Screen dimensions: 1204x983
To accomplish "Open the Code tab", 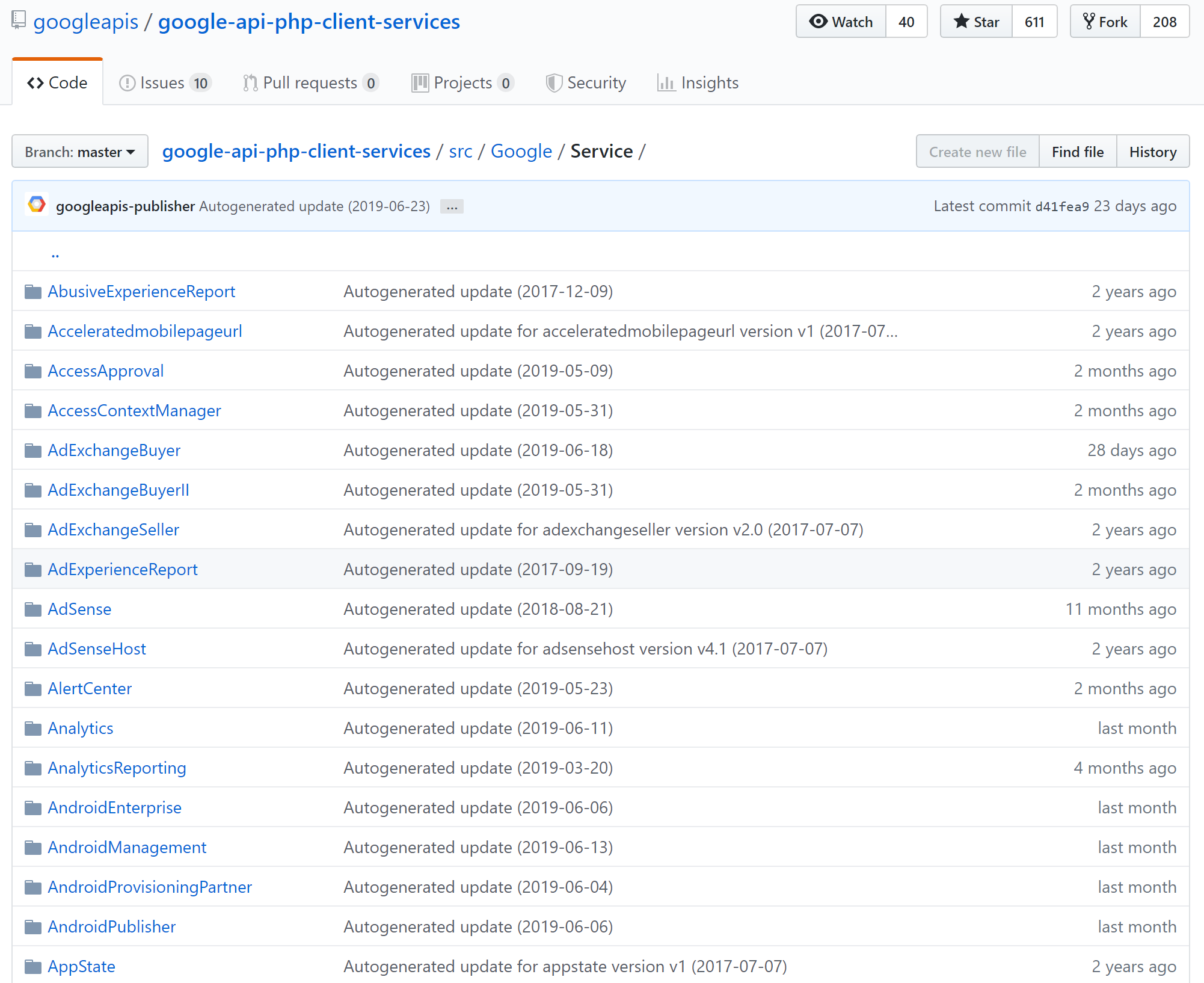I will (x=57, y=83).
